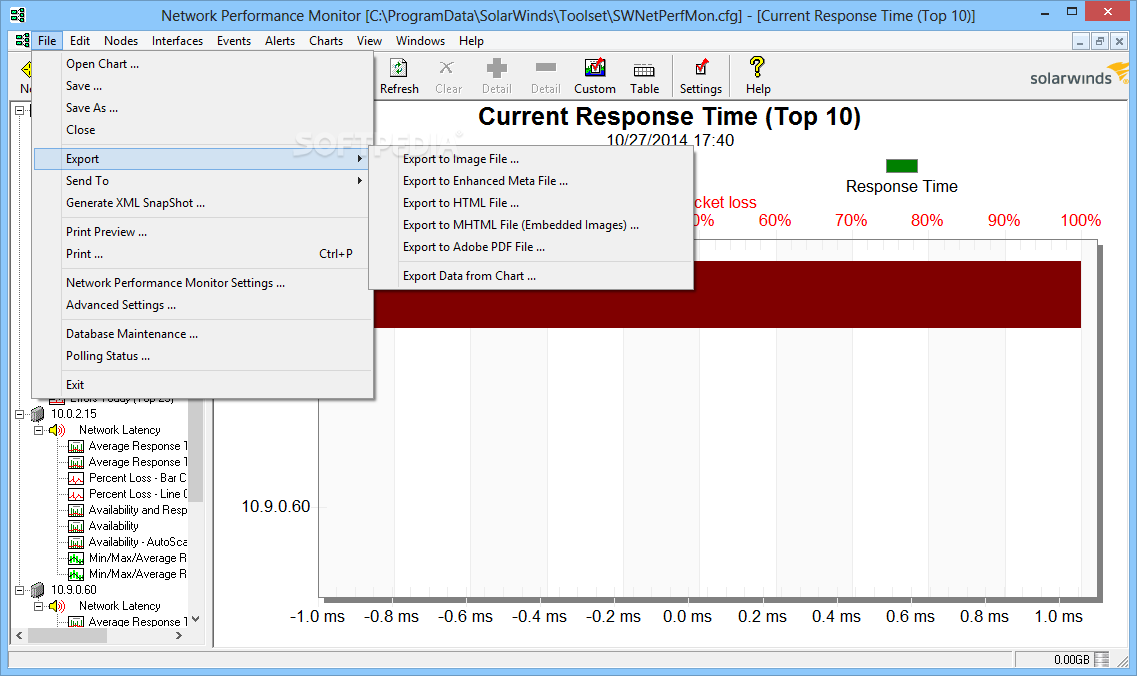
Task: Open the File menu
Action: 47,41
